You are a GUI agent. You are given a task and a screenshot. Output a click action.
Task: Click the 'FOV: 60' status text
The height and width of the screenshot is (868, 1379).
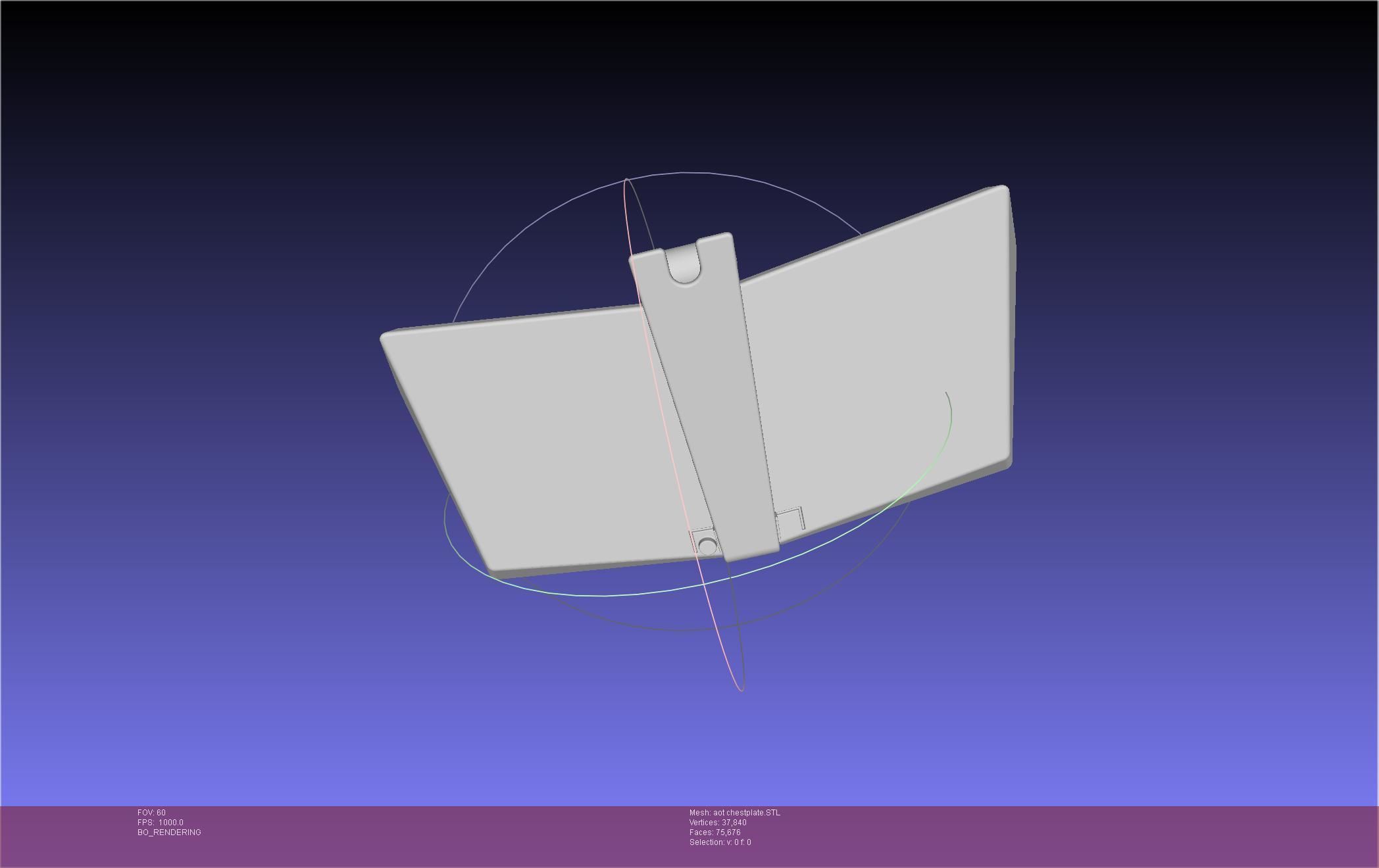coord(151,813)
